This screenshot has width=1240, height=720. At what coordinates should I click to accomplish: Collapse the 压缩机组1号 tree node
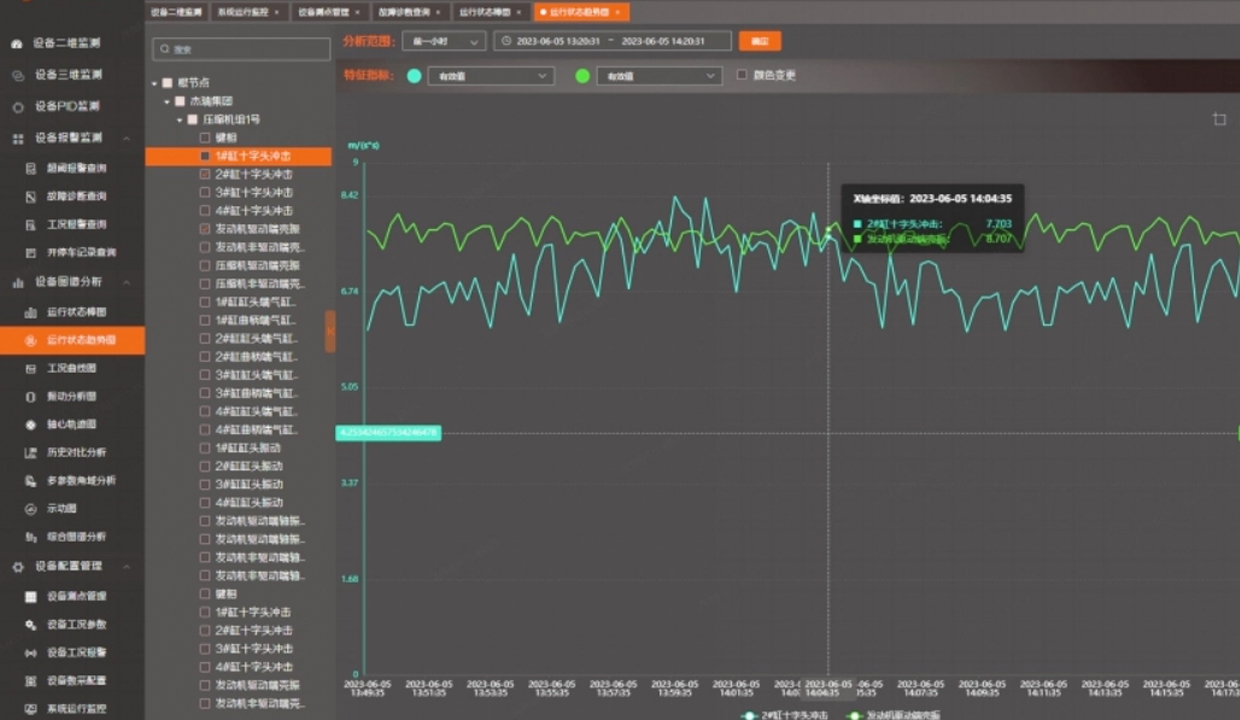(x=181, y=119)
